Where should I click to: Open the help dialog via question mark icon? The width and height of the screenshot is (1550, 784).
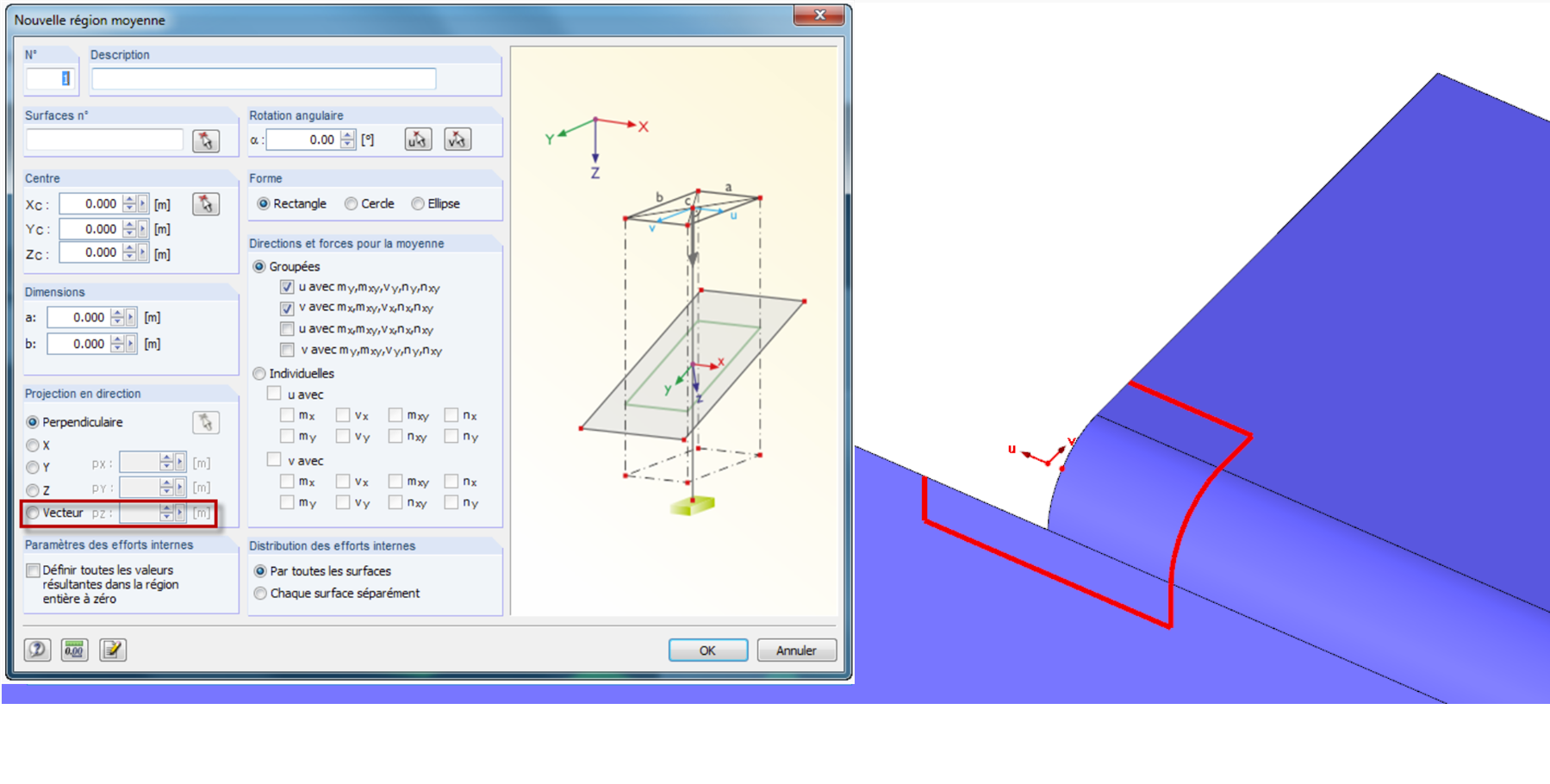(36, 650)
